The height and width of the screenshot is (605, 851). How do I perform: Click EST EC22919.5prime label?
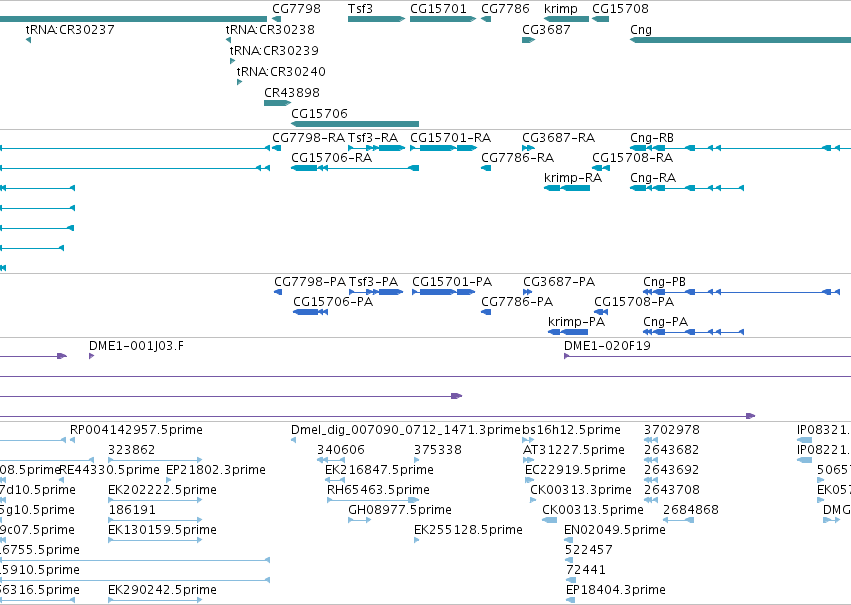point(575,470)
